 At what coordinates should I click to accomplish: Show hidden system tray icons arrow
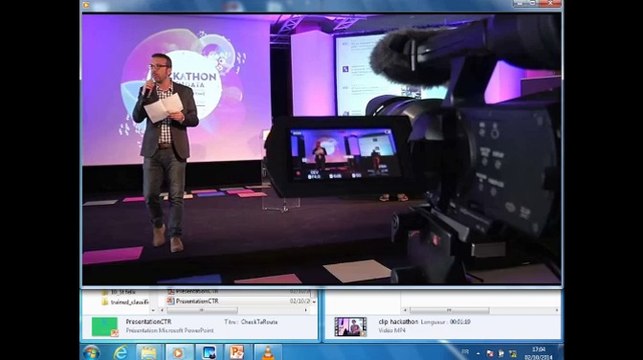pyautogui.click(x=478, y=353)
